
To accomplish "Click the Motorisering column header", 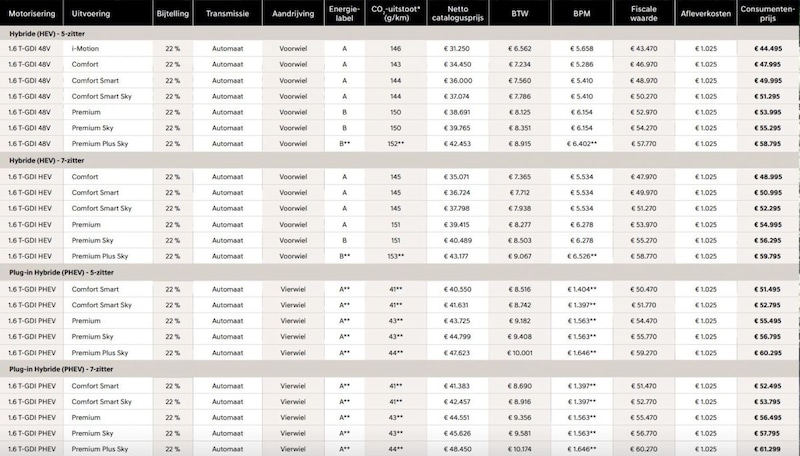I will [x=30, y=17].
